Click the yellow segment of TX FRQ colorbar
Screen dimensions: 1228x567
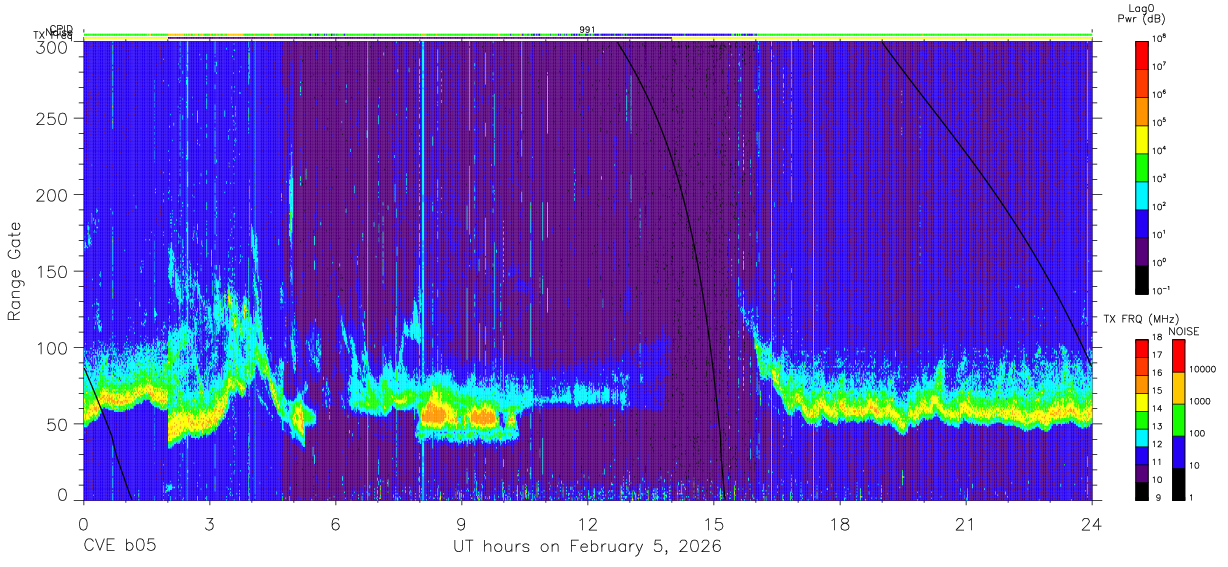tap(1140, 402)
